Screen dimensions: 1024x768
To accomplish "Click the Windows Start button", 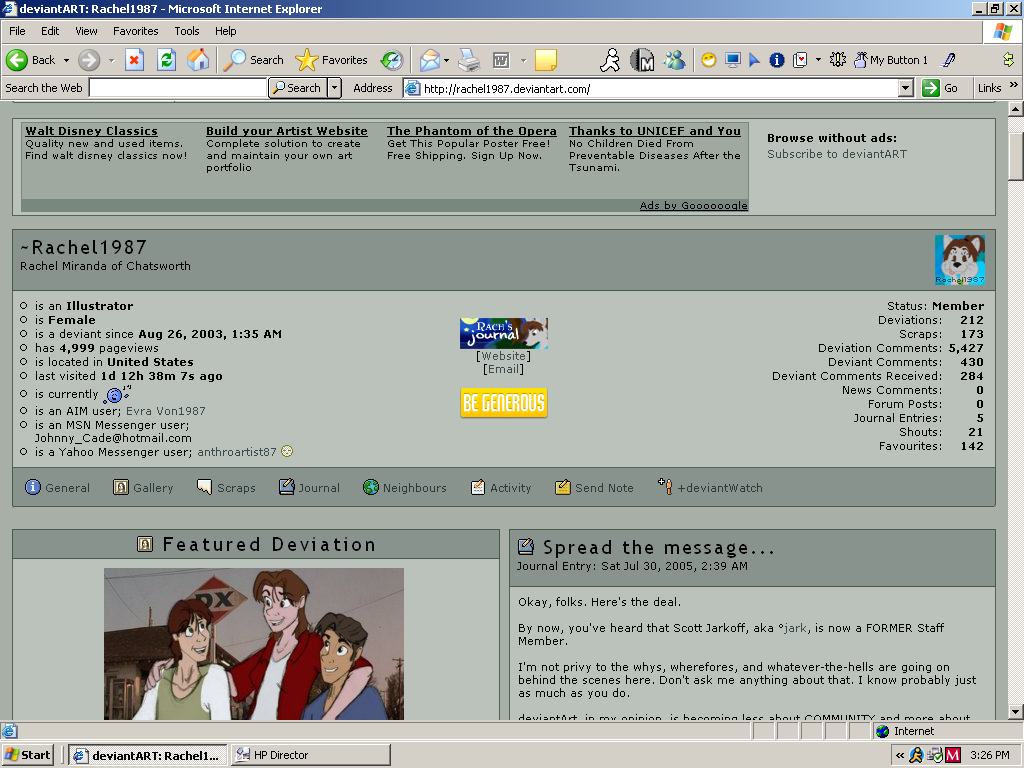I will click(x=27, y=755).
